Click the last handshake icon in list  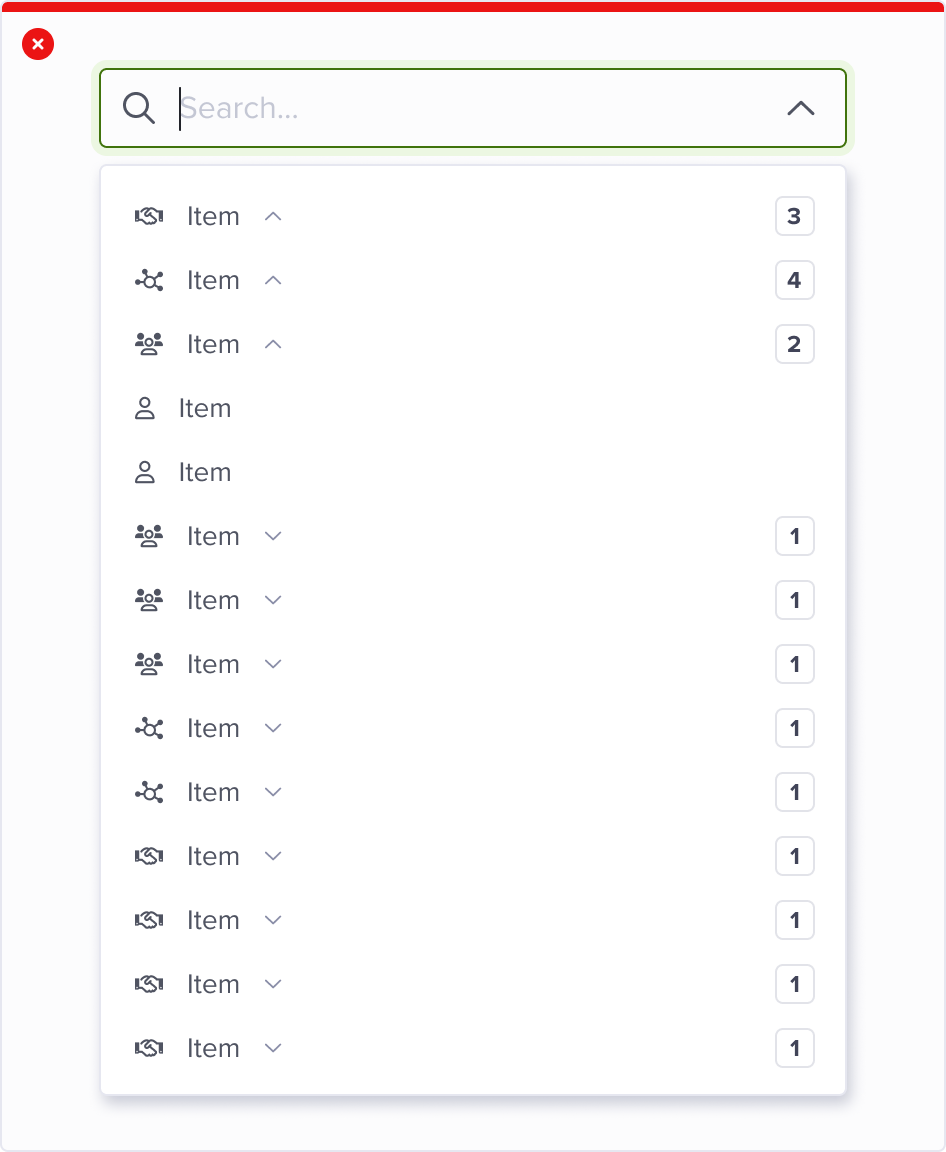(149, 1048)
